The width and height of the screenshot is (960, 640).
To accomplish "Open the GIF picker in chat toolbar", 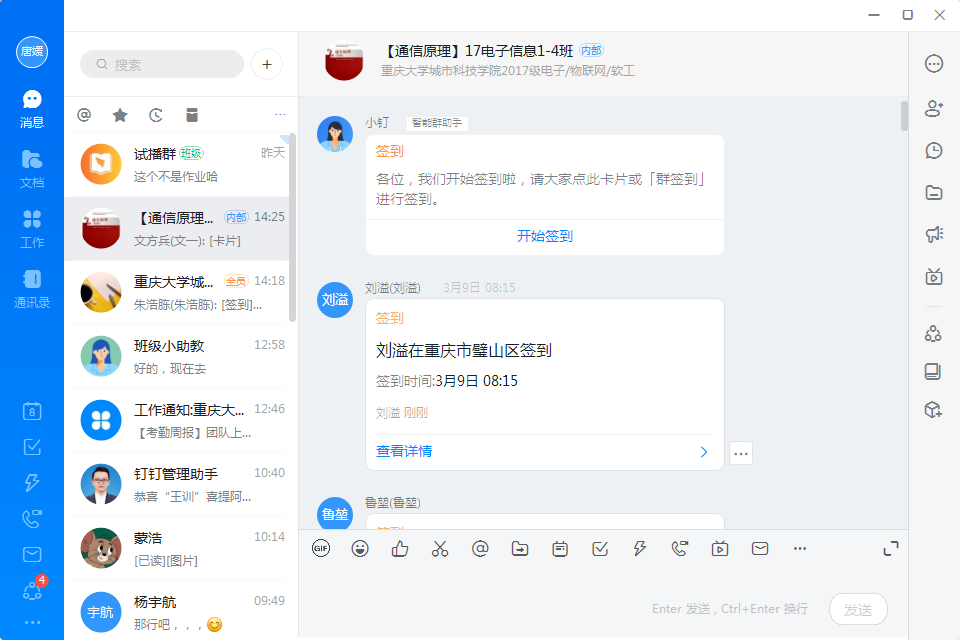I will click(x=321, y=548).
